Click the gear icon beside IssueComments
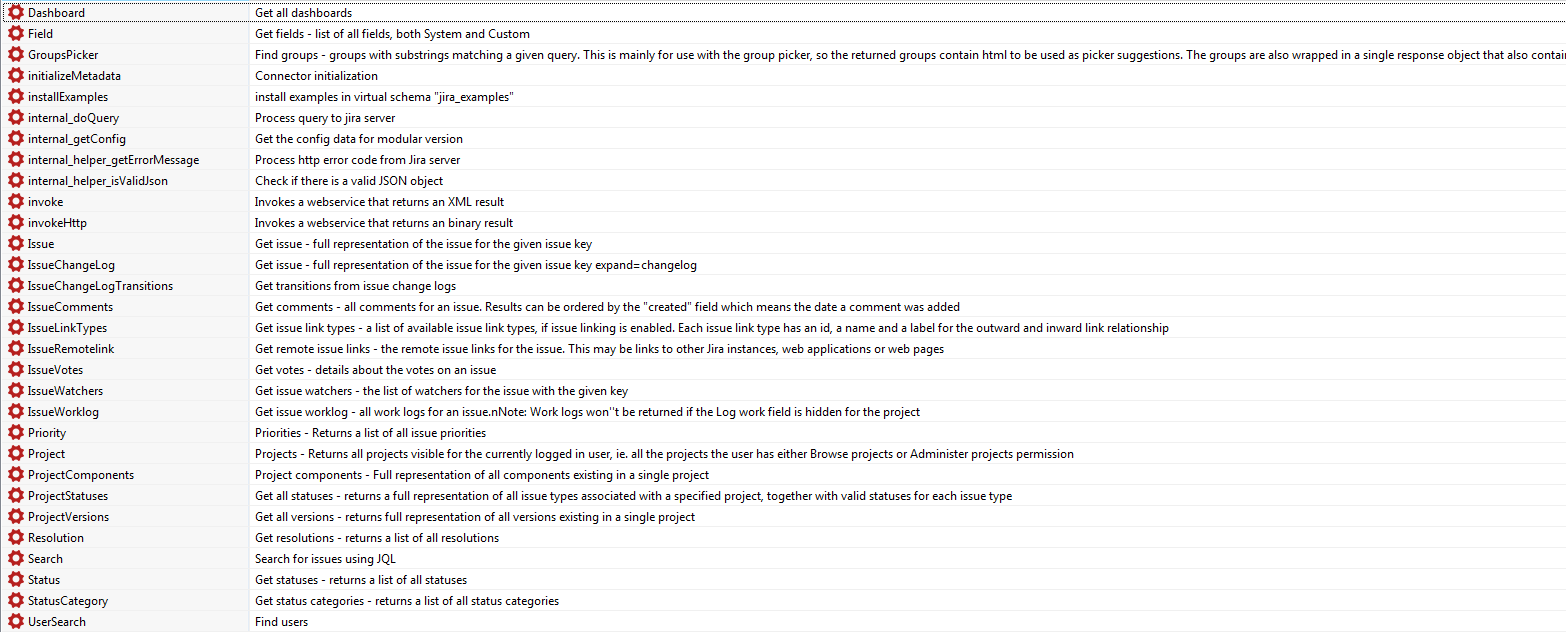1566x632 pixels. coord(16,307)
